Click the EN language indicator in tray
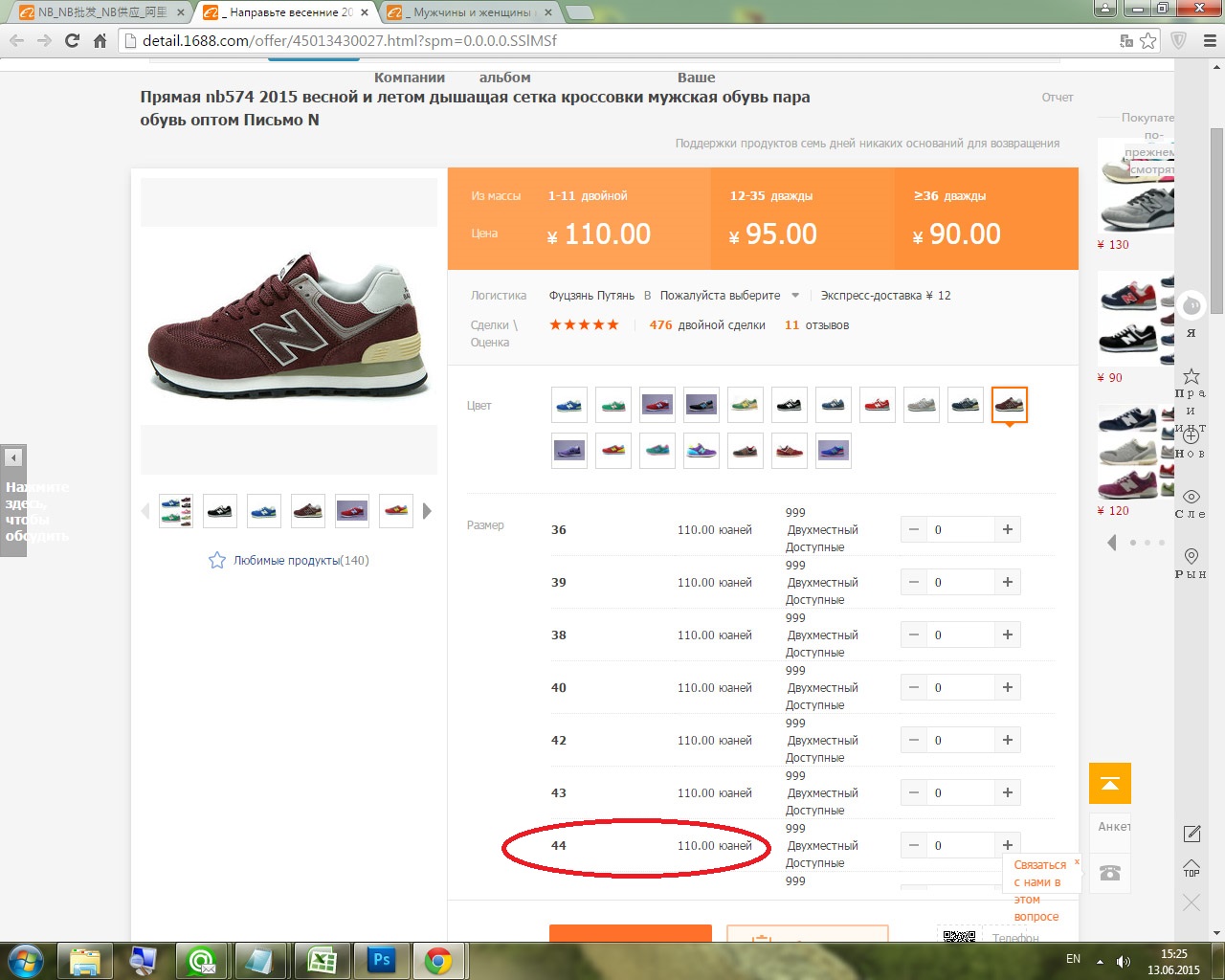The width and height of the screenshot is (1225, 980). click(1073, 959)
